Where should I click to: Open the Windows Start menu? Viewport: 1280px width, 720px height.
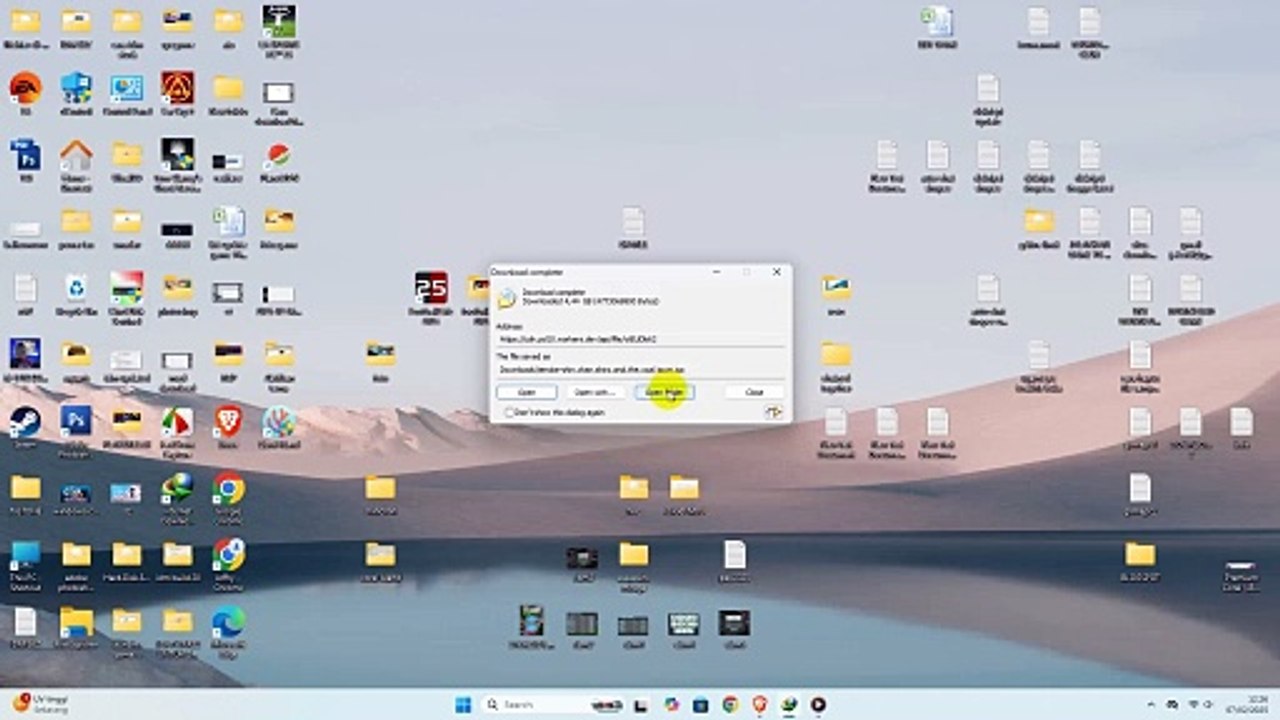pyautogui.click(x=464, y=704)
